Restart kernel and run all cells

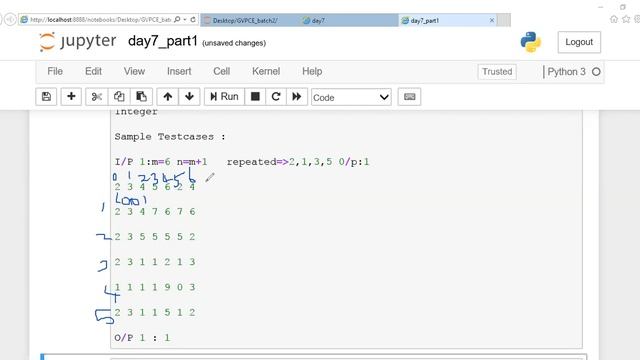(297, 97)
